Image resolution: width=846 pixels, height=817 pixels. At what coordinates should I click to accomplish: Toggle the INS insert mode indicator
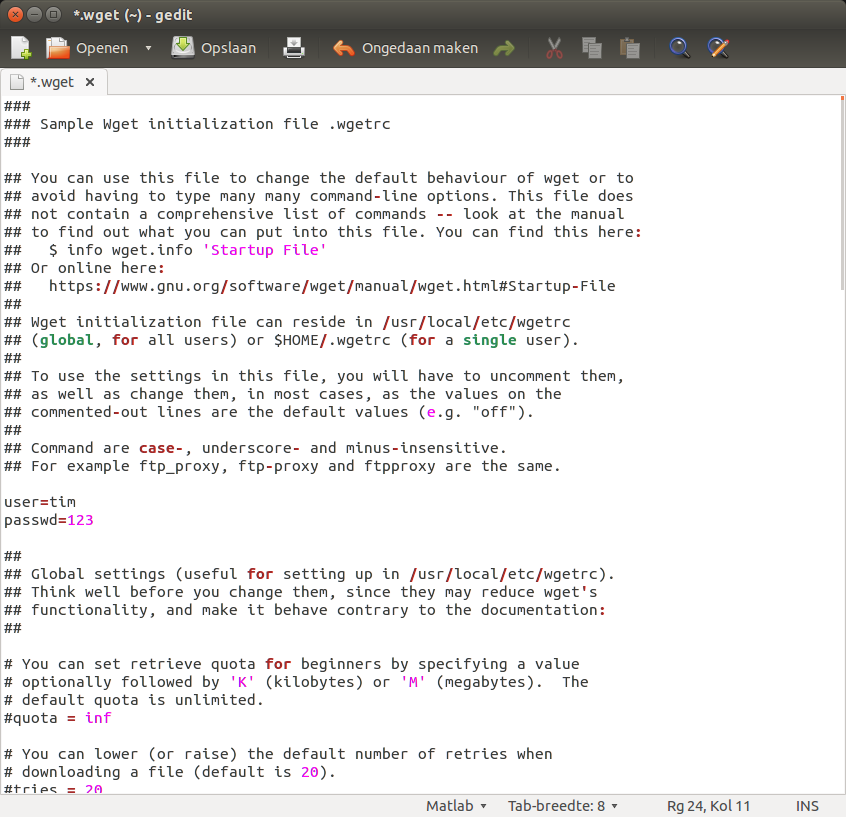(x=807, y=806)
